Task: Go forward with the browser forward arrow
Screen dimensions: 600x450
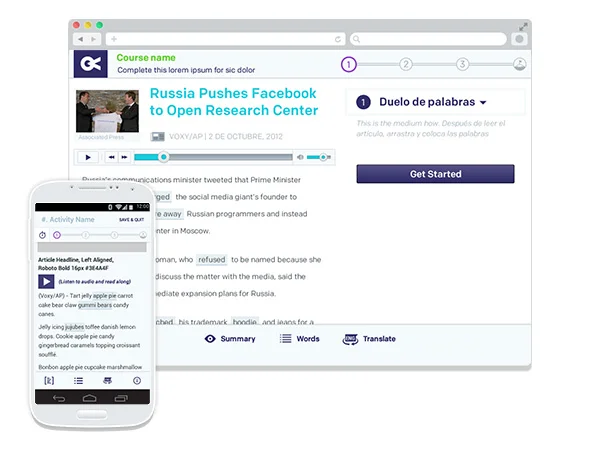Action: [93, 39]
